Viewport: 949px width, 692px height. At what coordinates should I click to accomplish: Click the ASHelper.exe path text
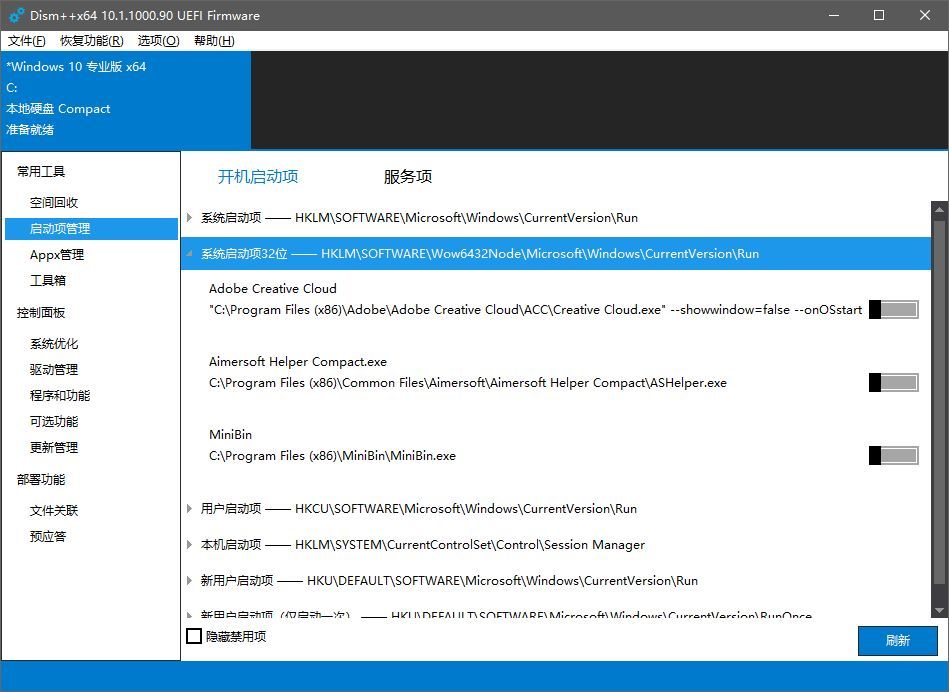pyautogui.click(x=468, y=383)
